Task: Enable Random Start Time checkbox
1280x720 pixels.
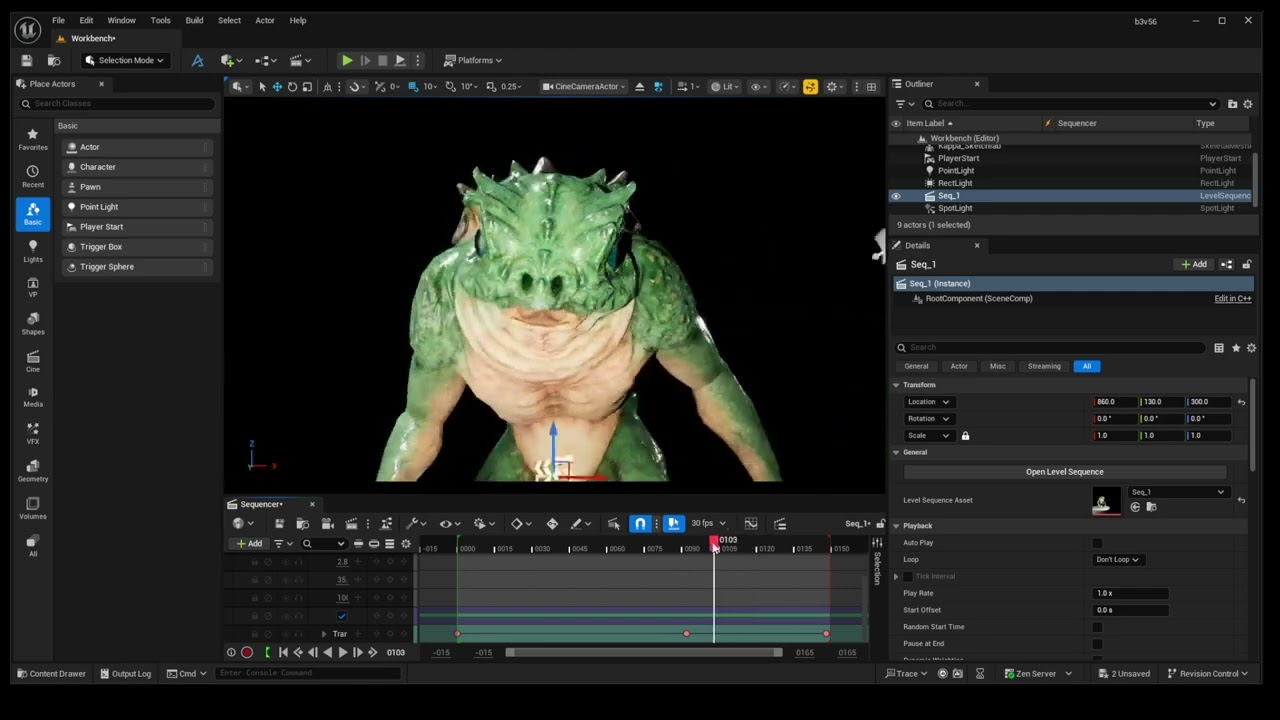Action: coord(1097,627)
